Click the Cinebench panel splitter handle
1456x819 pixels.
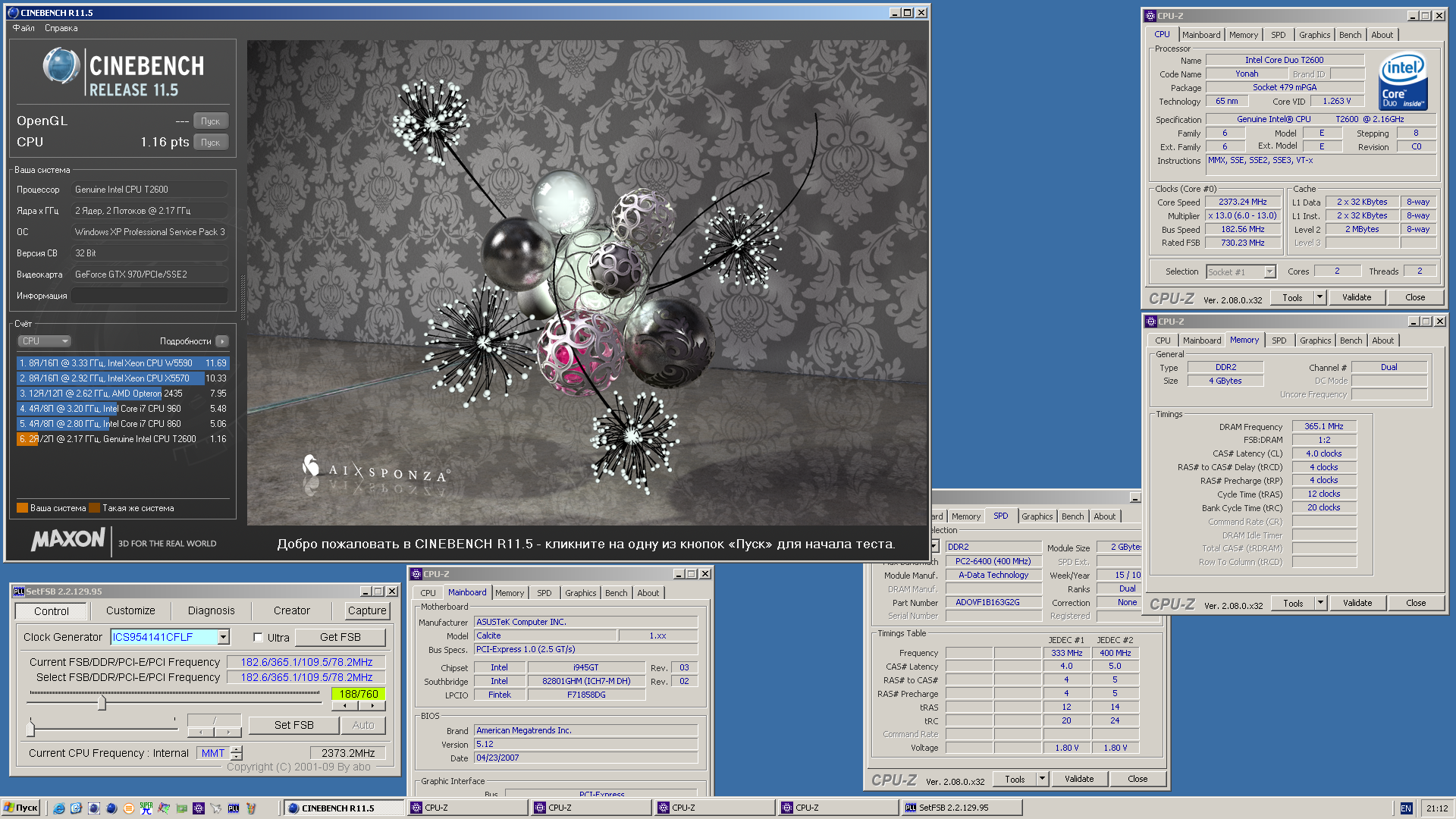[243, 297]
